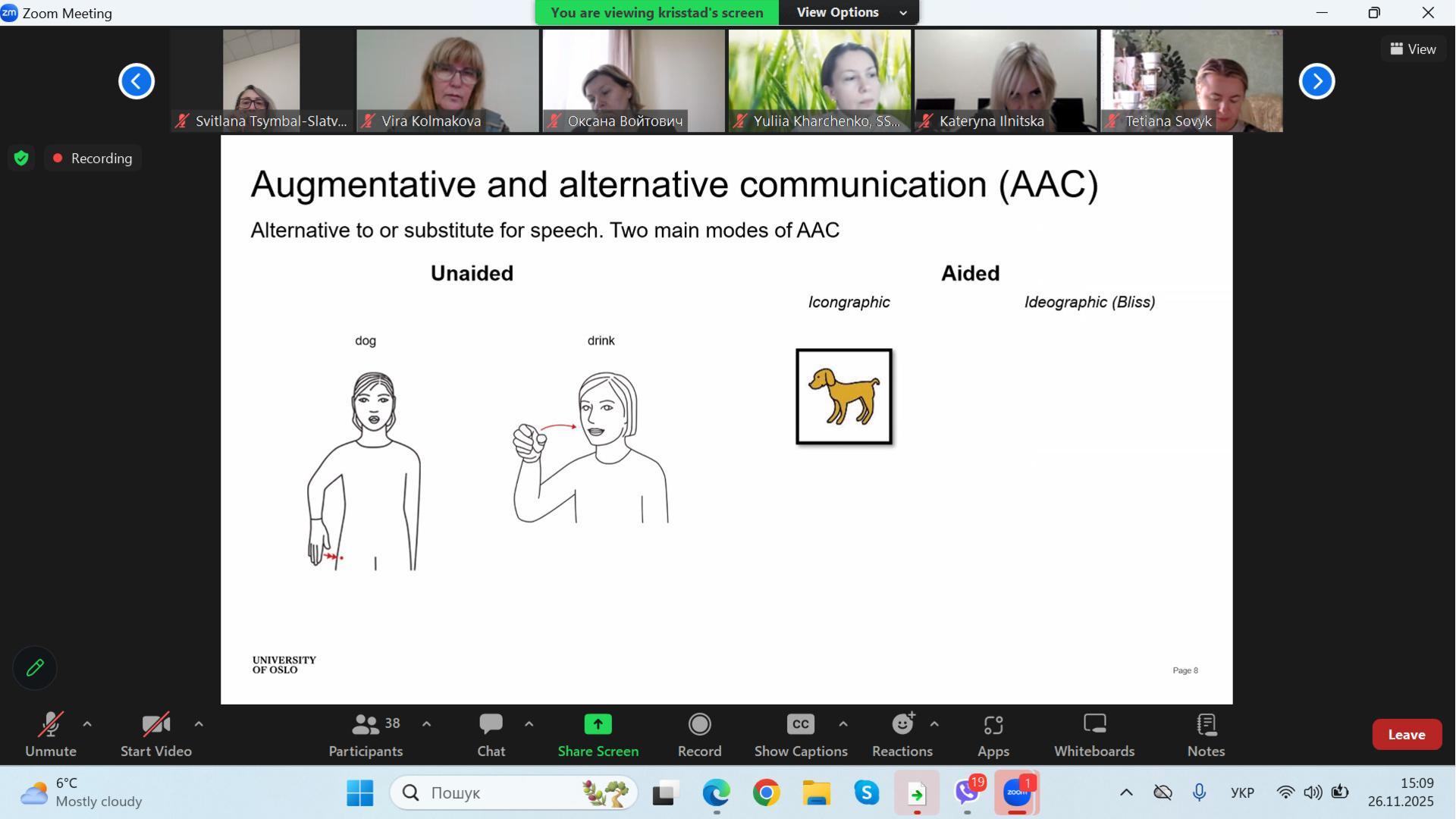The image size is (1456, 819).
Task: Click the green Share Screen icon
Action: point(598,725)
